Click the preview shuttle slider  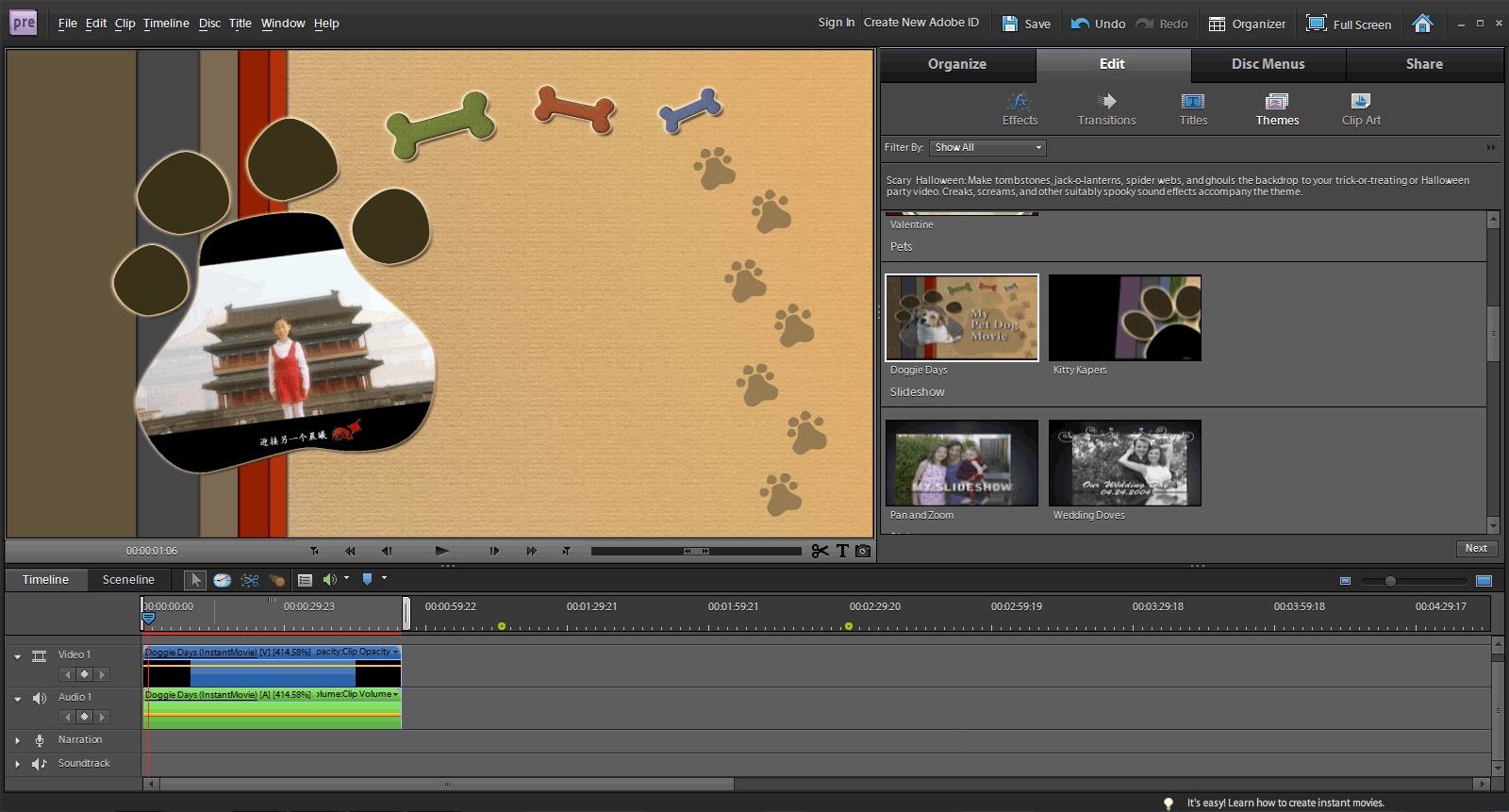[696, 551]
